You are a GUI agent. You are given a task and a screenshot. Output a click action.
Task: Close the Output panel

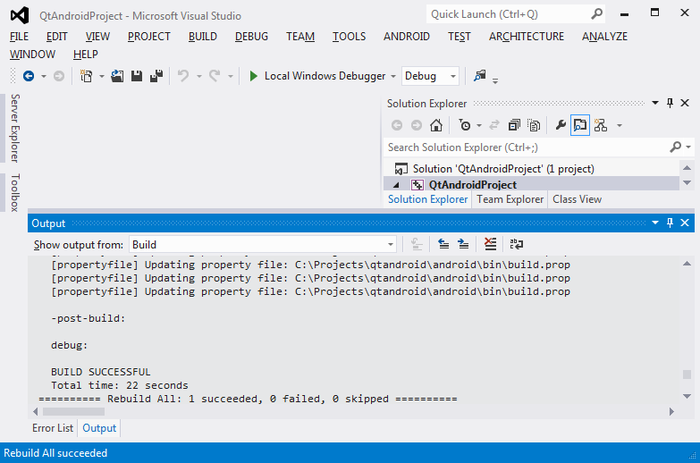pos(685,223)
